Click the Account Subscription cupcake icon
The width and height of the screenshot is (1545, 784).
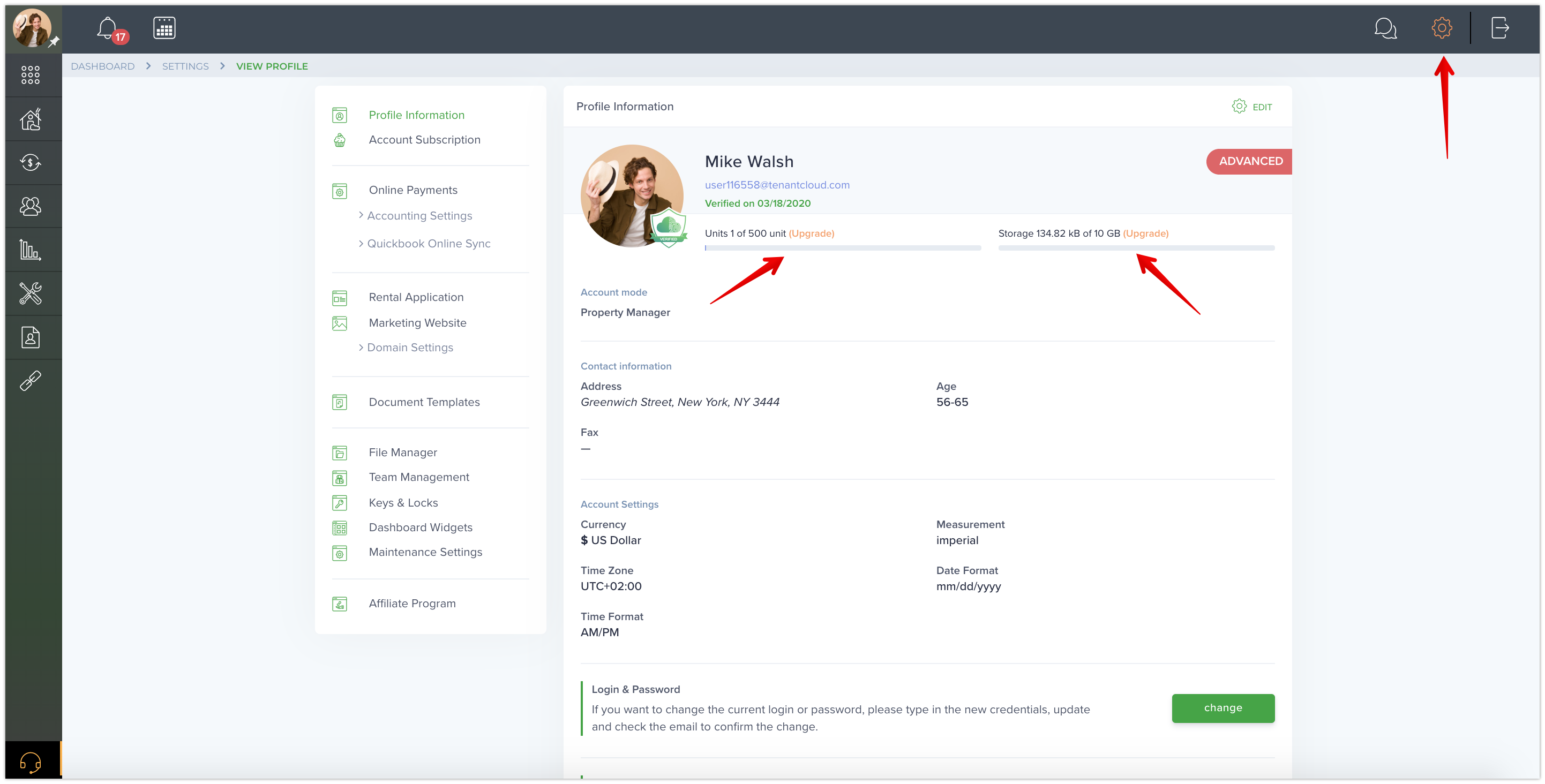click(x=340, y=140)
